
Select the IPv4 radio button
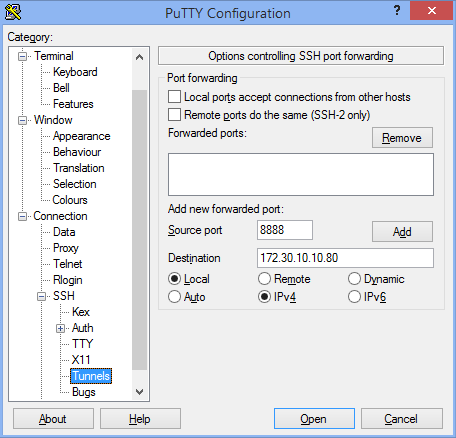click(x=264, y=297)
